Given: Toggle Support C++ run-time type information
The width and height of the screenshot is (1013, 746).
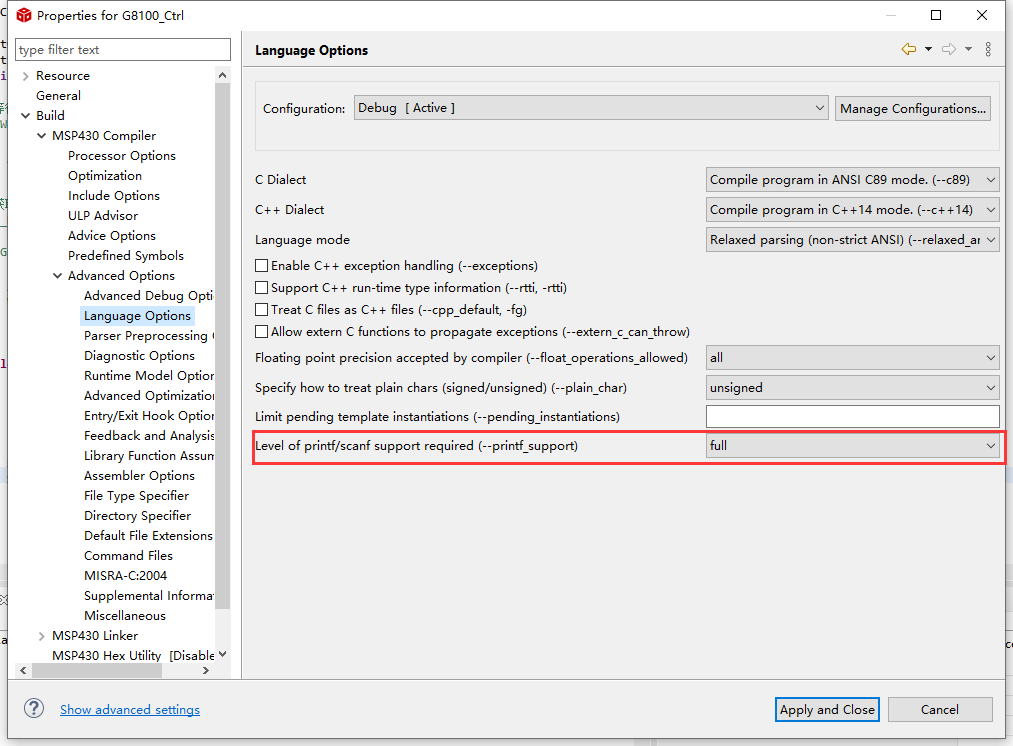Looking at the screenshot, I should tap(262, 288).
